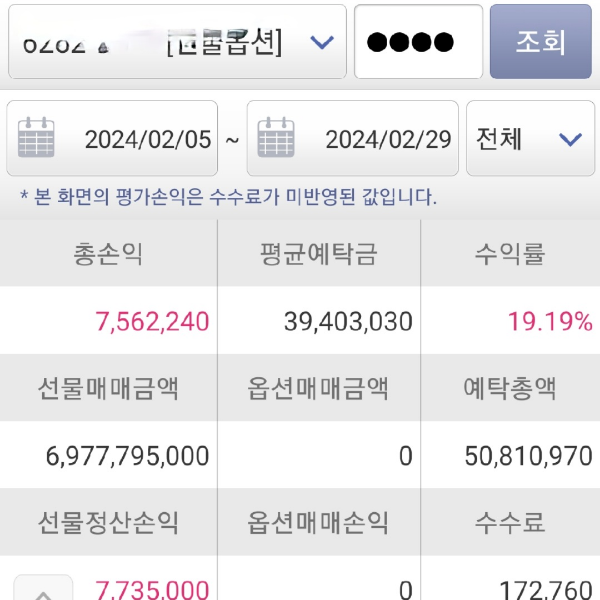600x600 pixels.
Task: Click the 수수료 fee header cell
Action: tap(510, 522)
